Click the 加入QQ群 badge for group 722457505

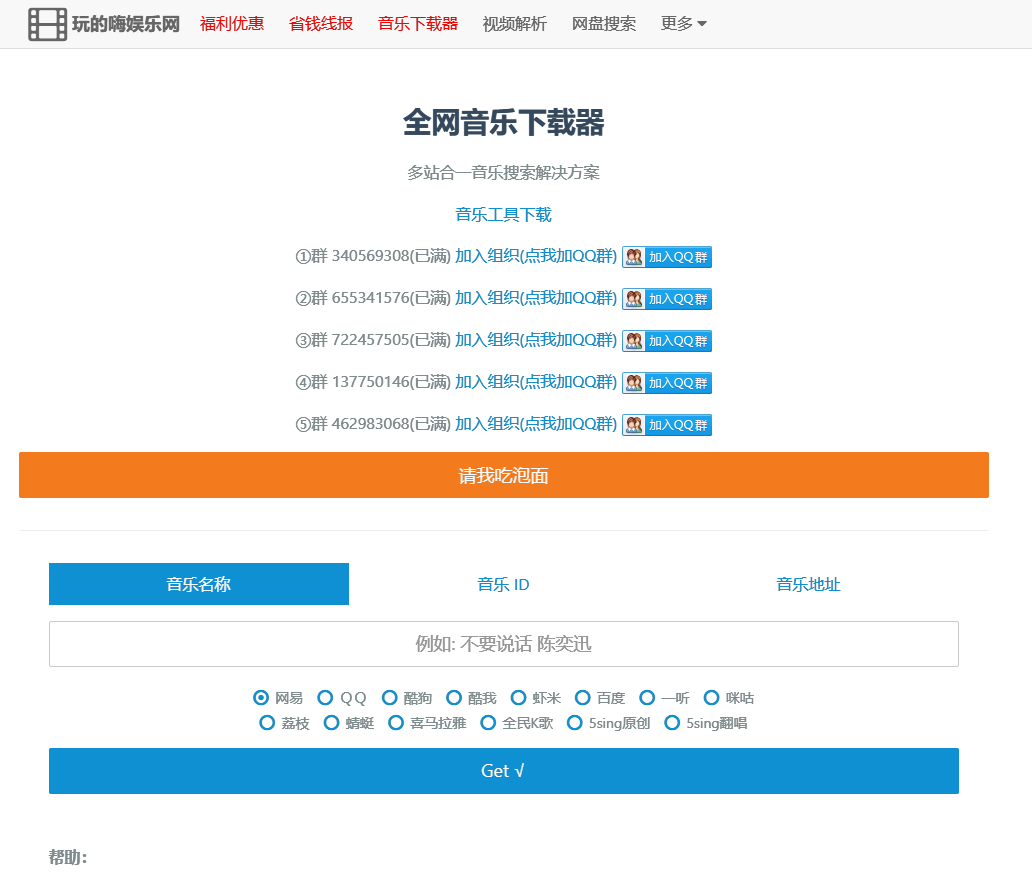[x=667, y=341]
